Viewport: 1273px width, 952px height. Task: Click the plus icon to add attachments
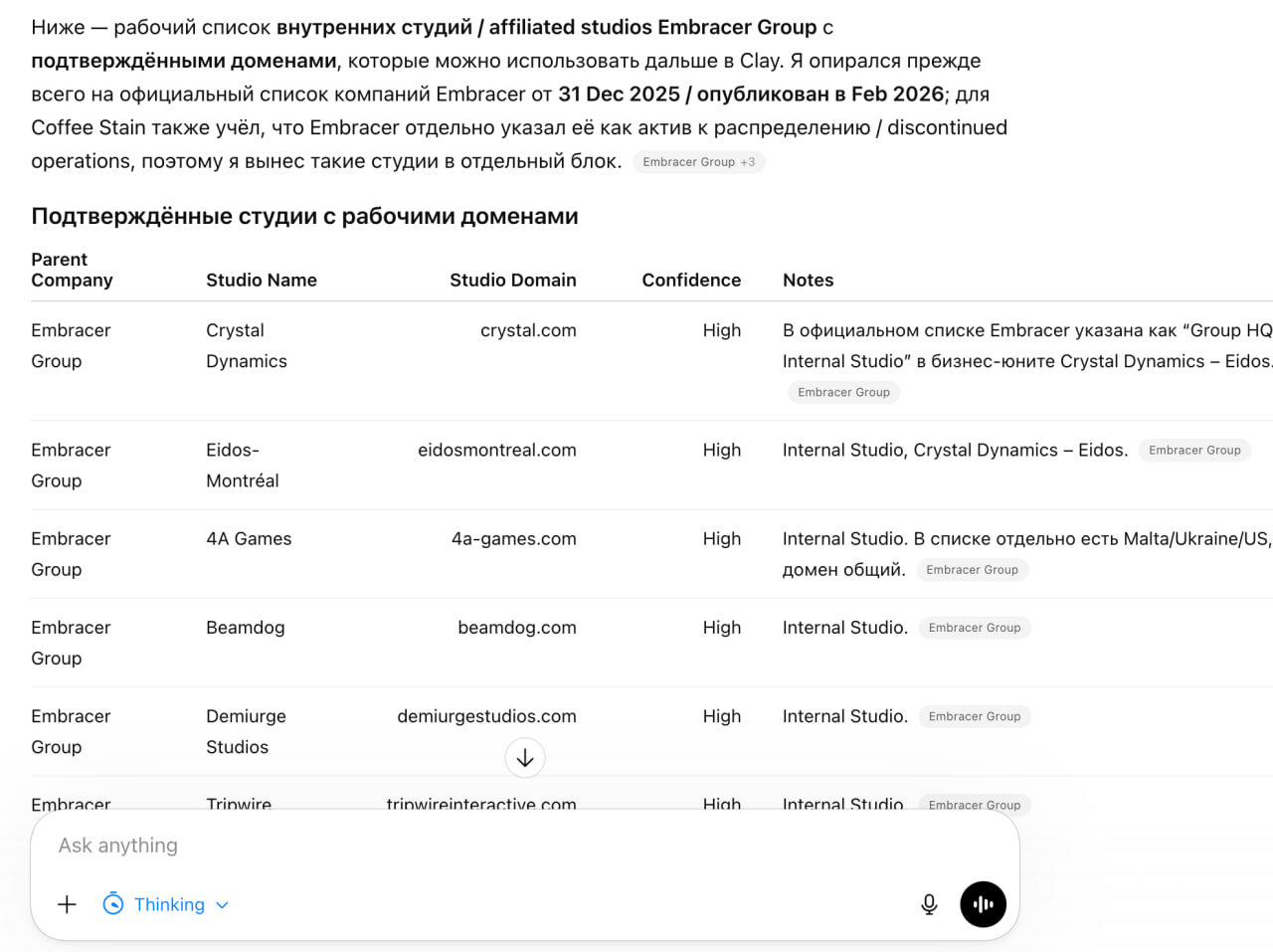[x=67, y=904]
